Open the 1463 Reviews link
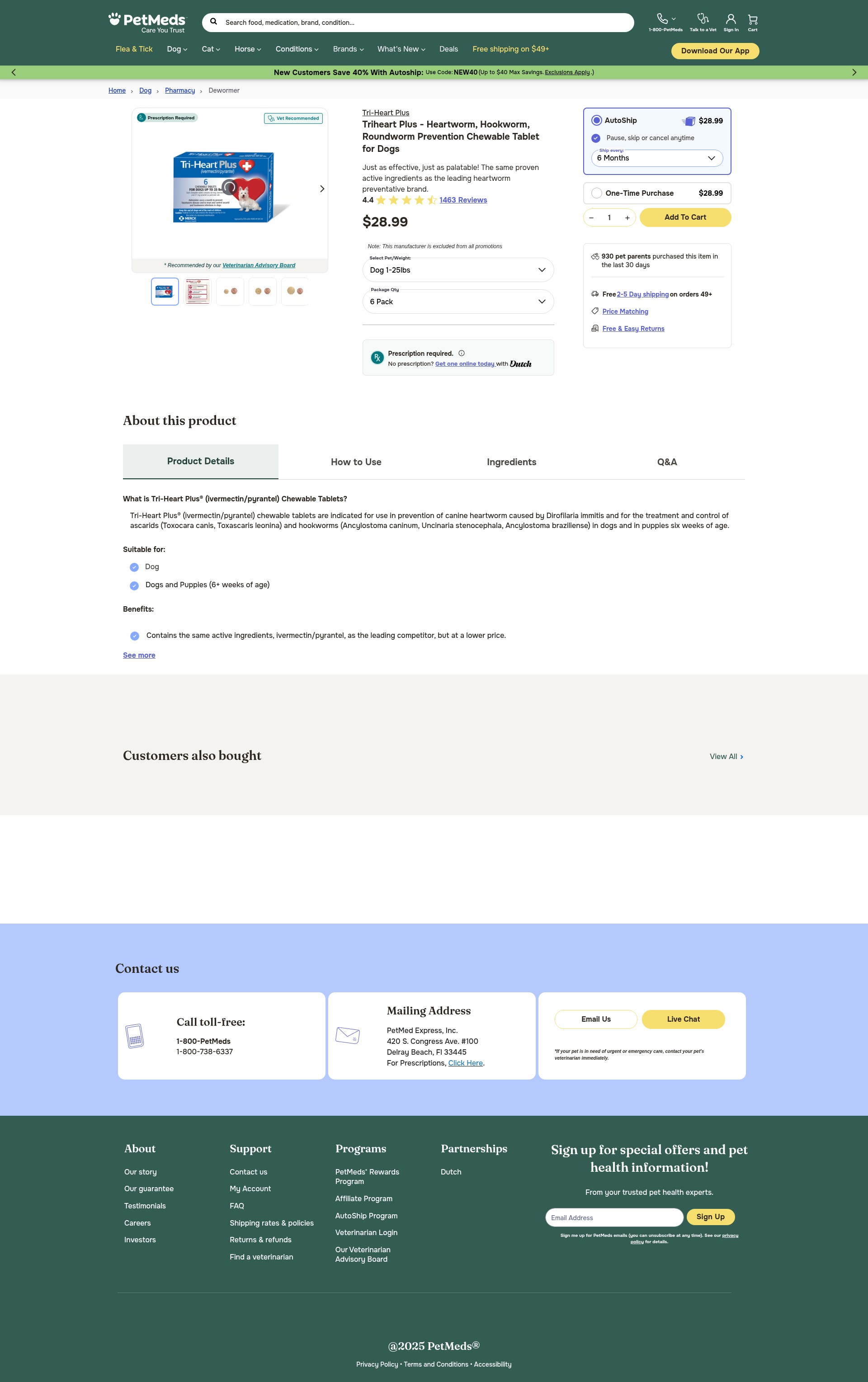This screenshot has width=868, height=1382. pos(462,200)
